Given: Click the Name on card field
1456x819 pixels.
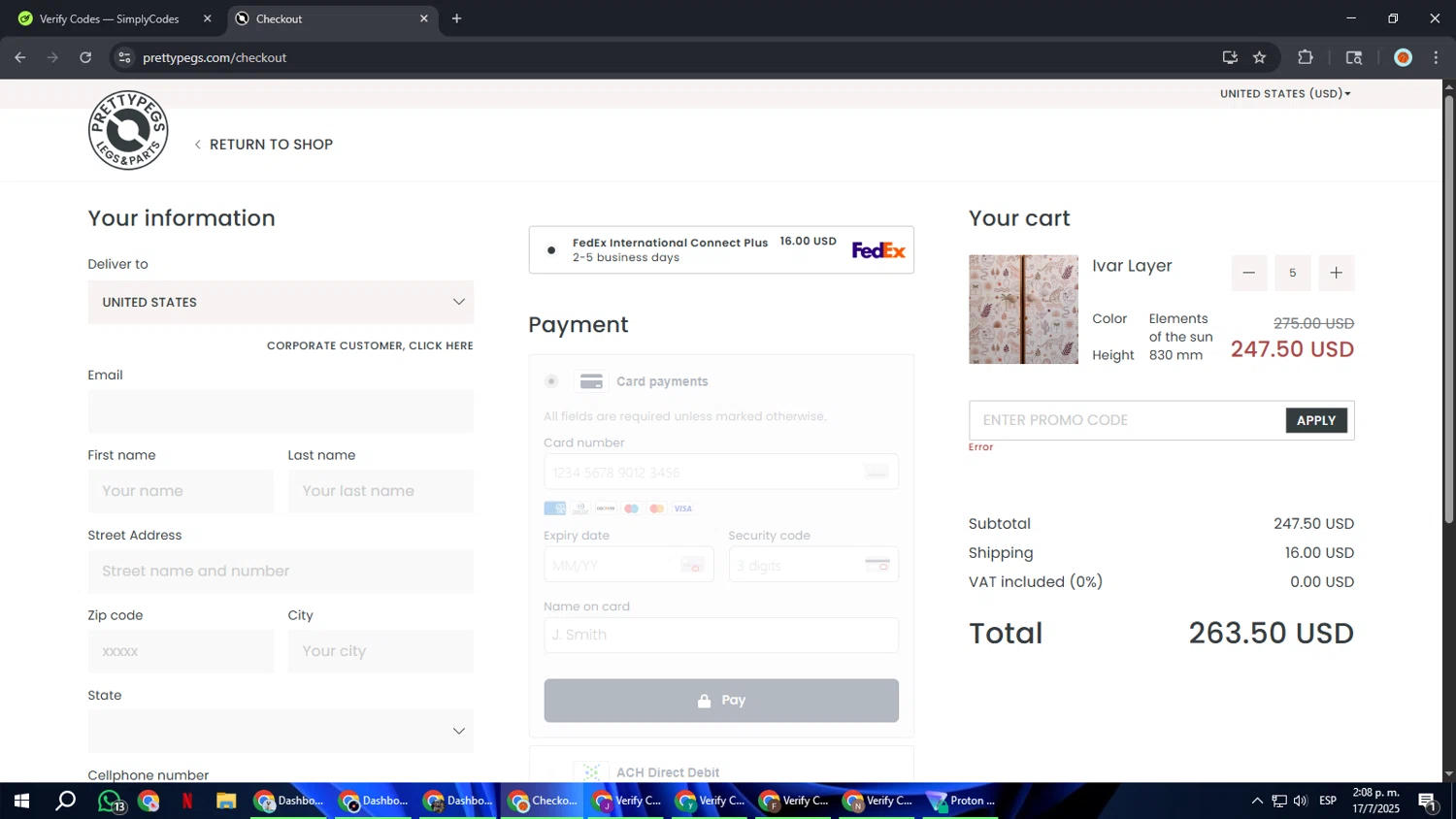Looking at the screenshot, I should 721,635.
